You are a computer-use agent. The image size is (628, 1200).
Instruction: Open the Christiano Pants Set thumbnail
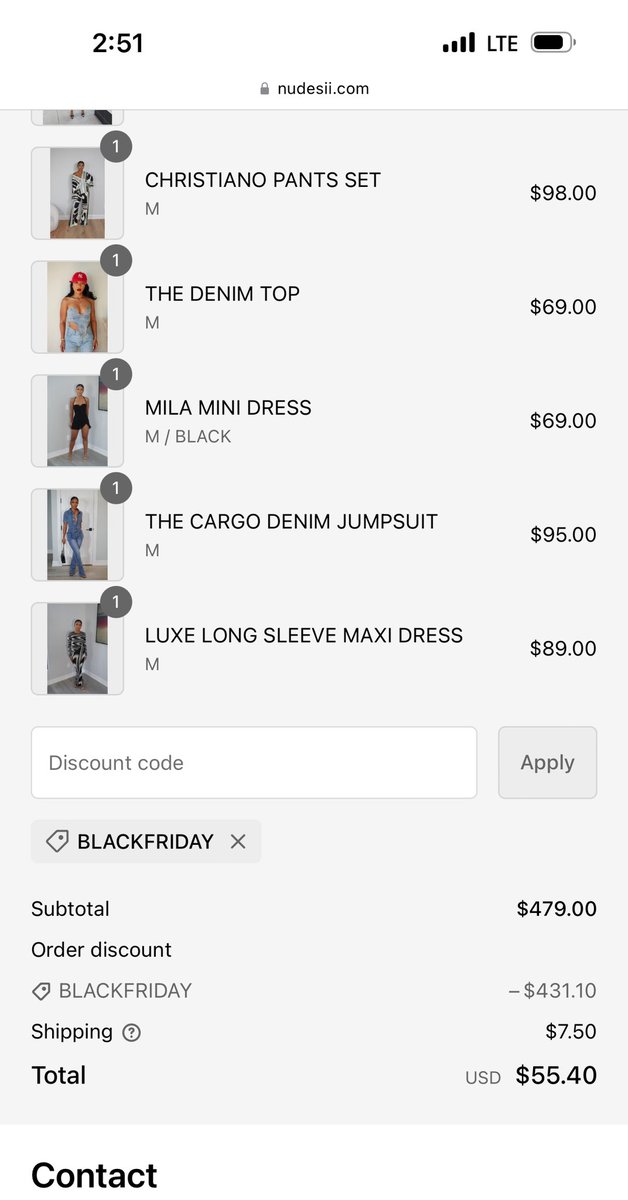[77, 193]
